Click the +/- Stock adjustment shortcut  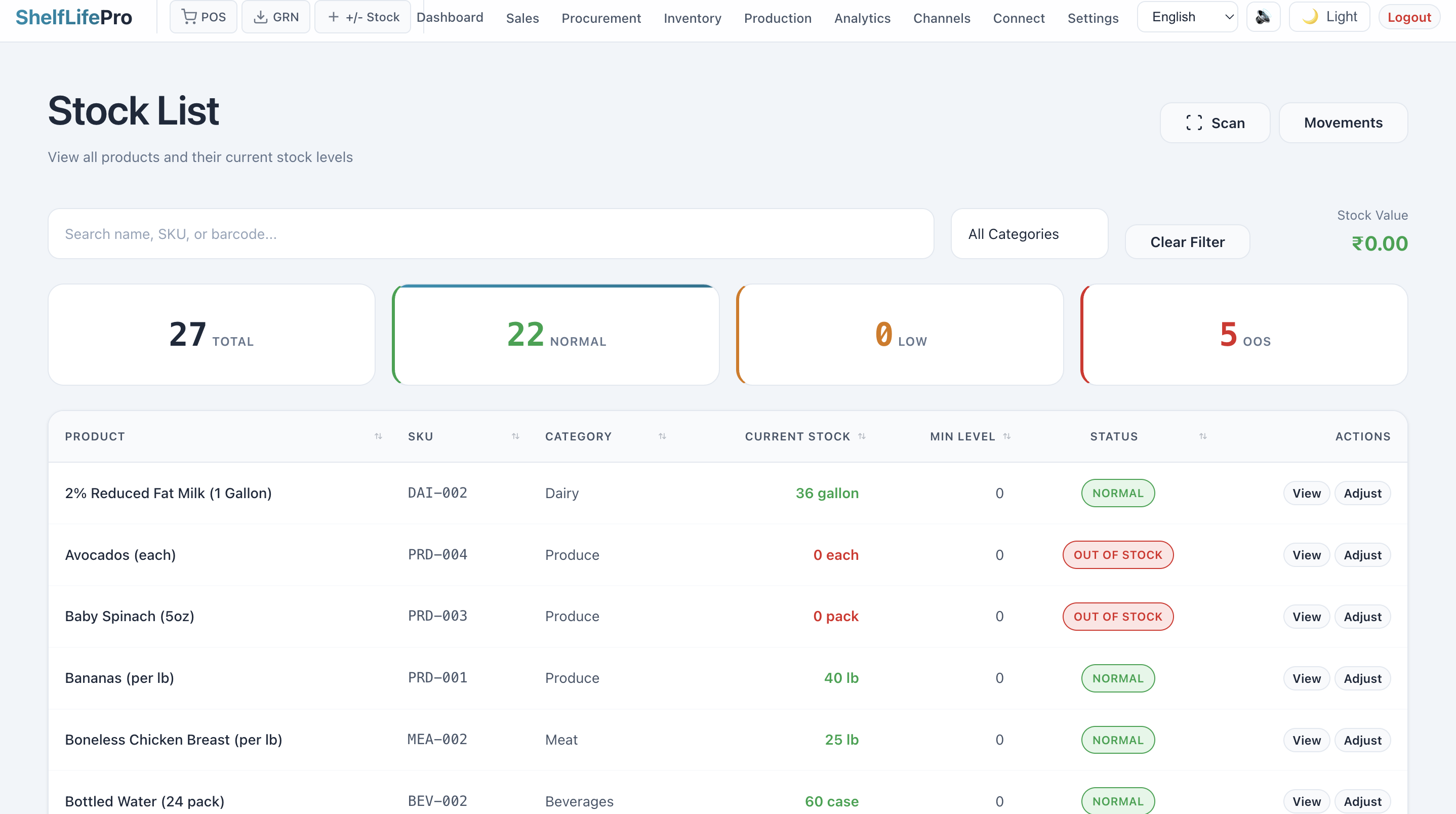pos(363,17)
